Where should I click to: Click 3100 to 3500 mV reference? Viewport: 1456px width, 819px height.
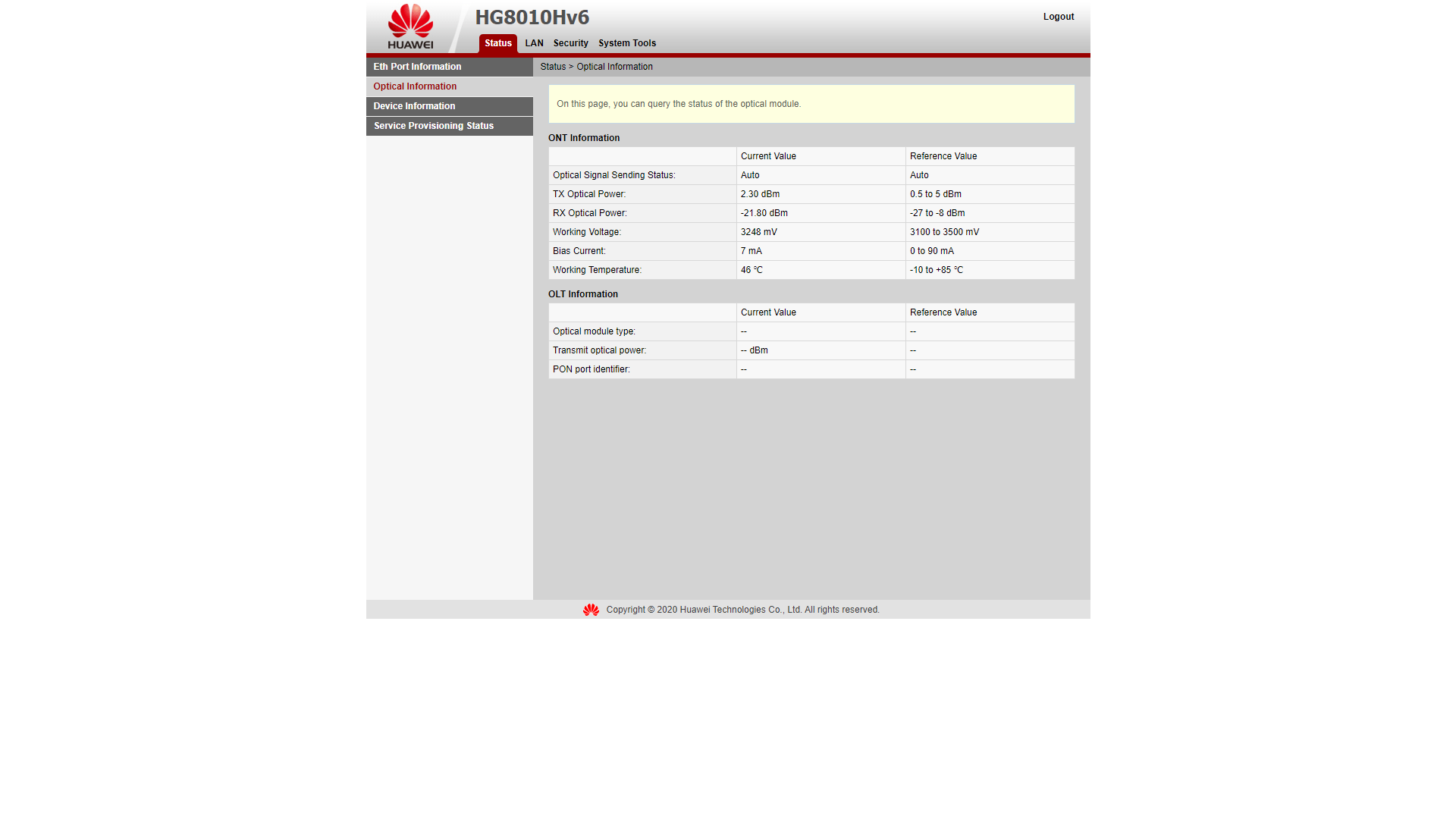(x=944, y=232)
